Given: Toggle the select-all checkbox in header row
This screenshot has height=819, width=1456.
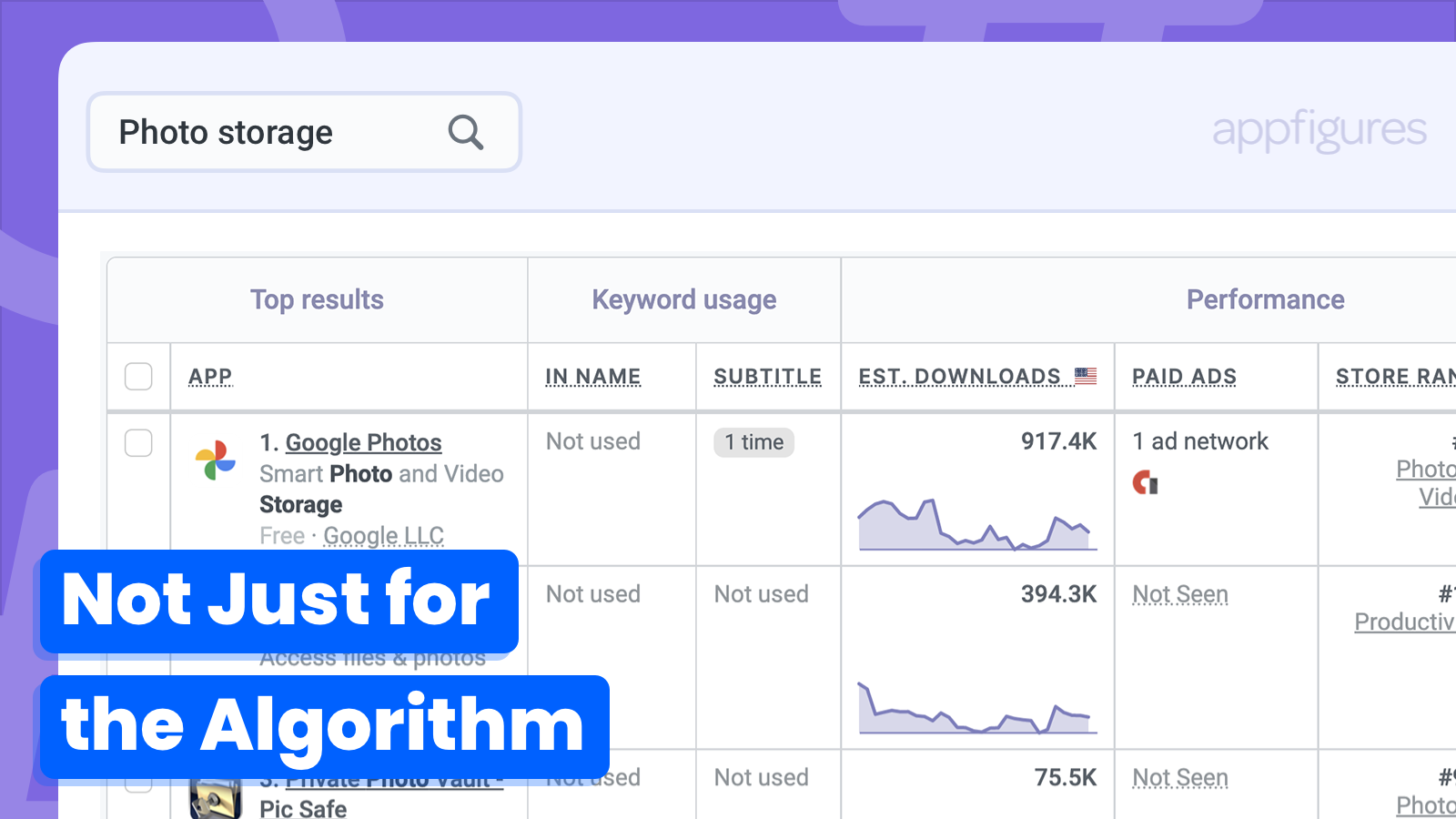Looking at the screenshot, I should click(138, 376).
